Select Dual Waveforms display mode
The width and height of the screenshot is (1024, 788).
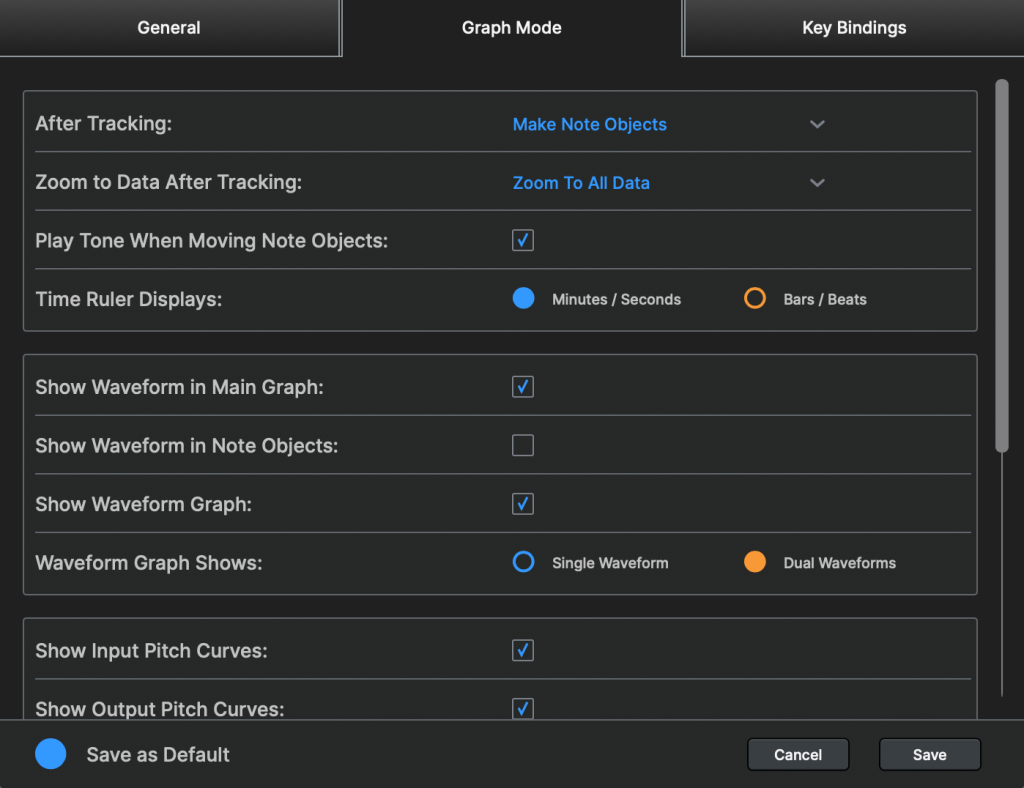pyautogui.click(x=754, y=562)
